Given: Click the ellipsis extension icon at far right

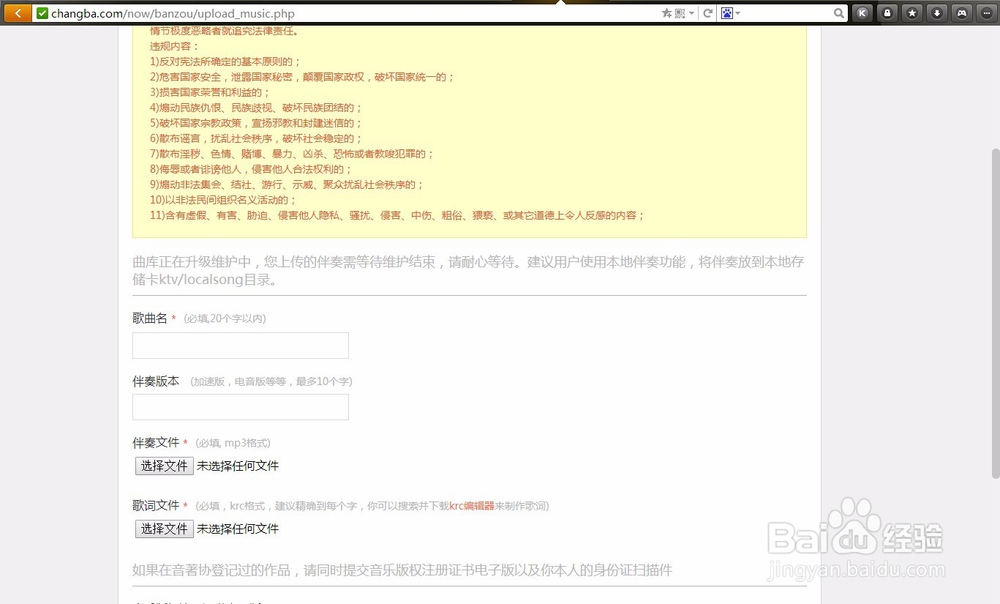Looking at the screenshot, I should click(986, 12).
